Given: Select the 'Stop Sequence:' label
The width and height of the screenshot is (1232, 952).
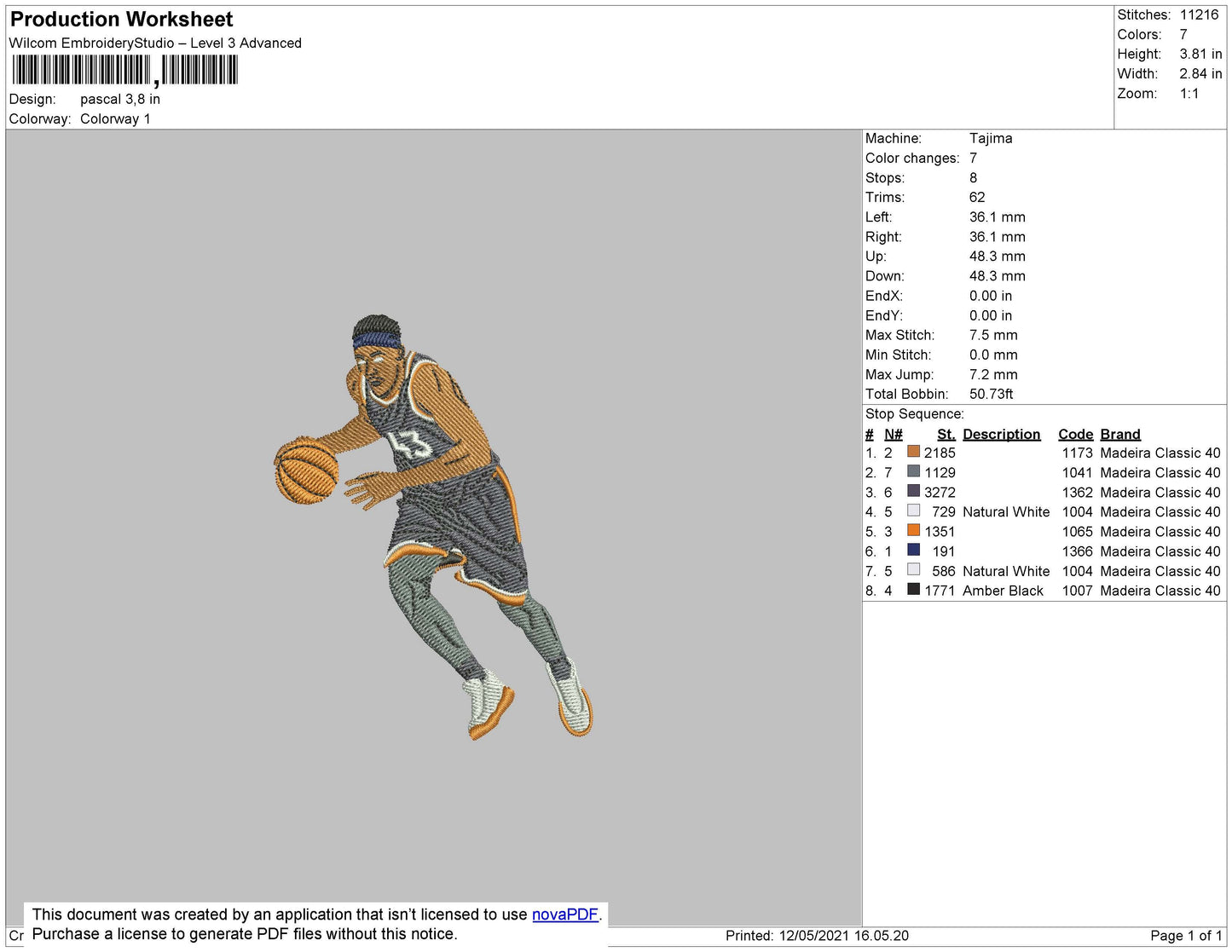Looking at the screenshot, I should [915, 413].
